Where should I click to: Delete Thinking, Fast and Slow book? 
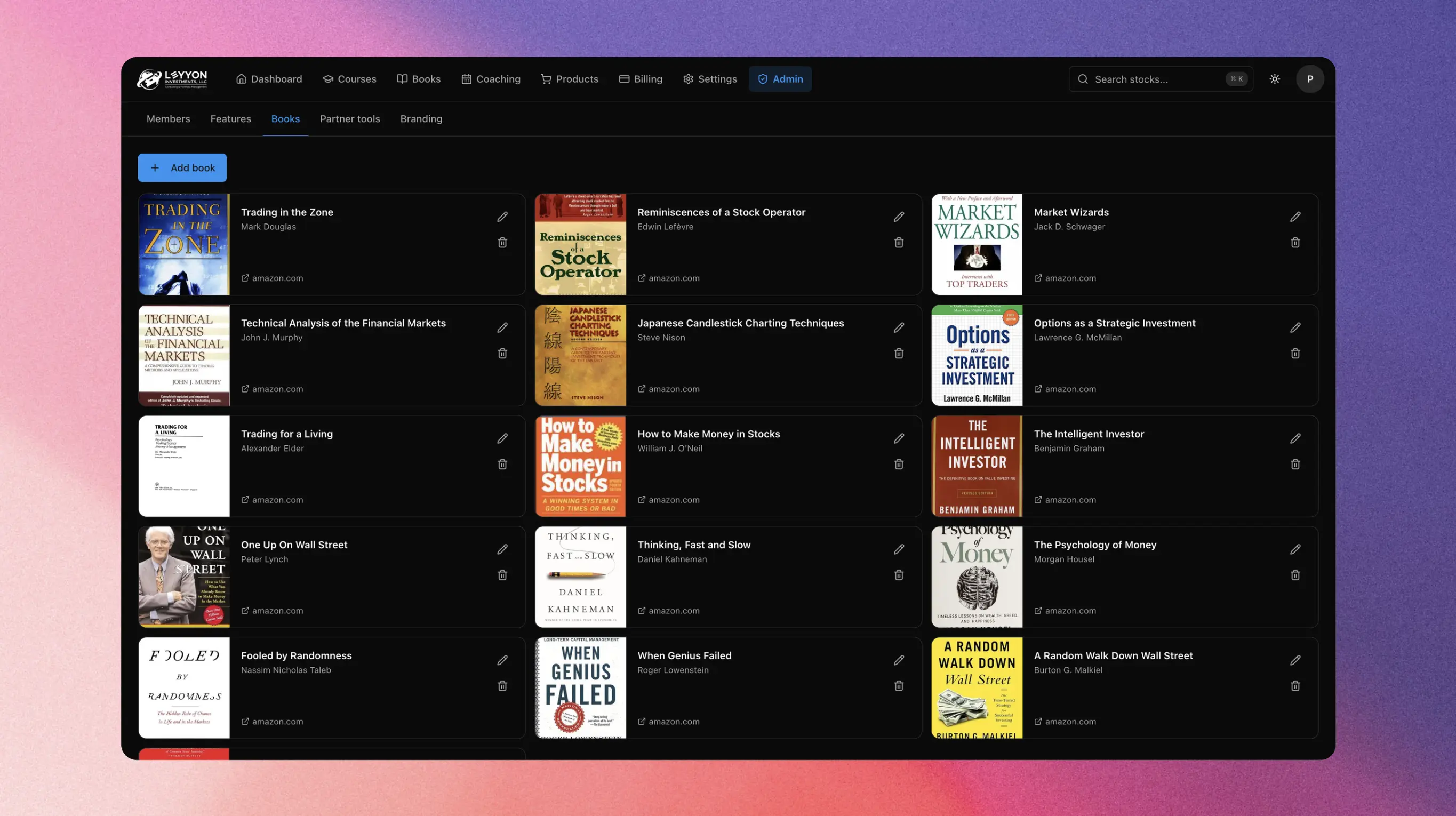899,575
